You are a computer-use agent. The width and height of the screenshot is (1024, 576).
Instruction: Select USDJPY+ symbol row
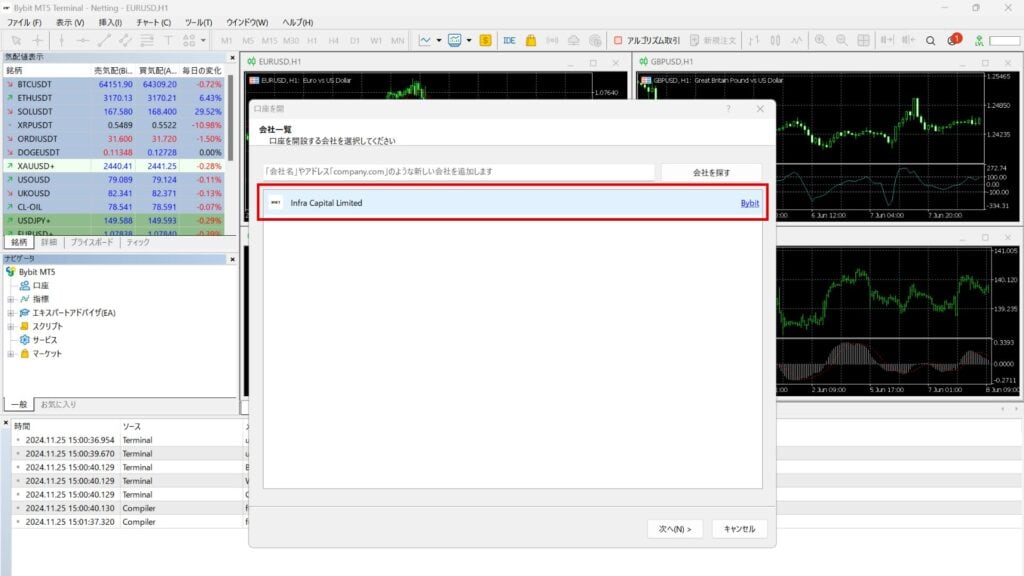pos(114,221)
